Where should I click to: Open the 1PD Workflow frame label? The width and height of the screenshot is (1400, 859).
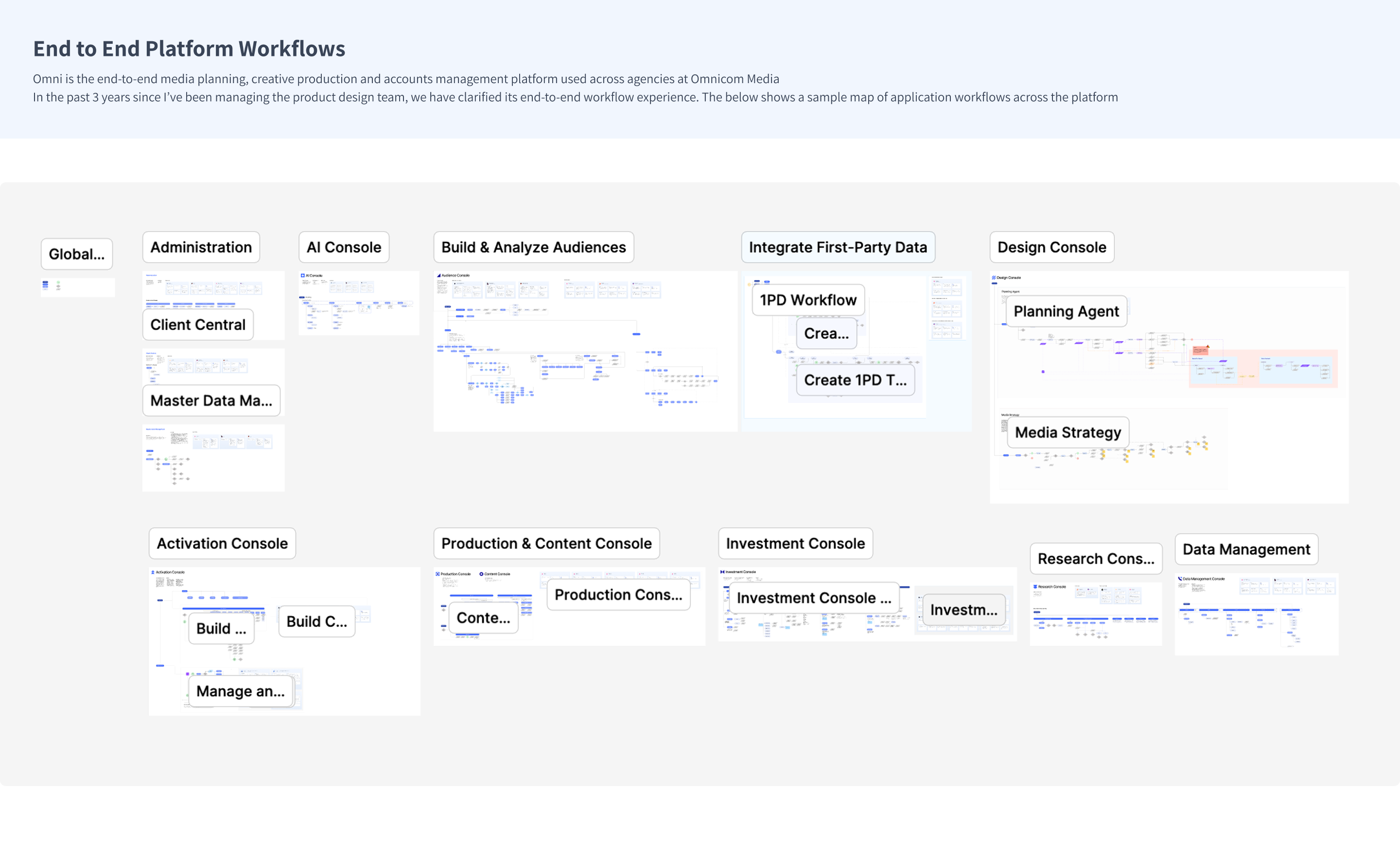pyautogui.click(x=807, y=300)
